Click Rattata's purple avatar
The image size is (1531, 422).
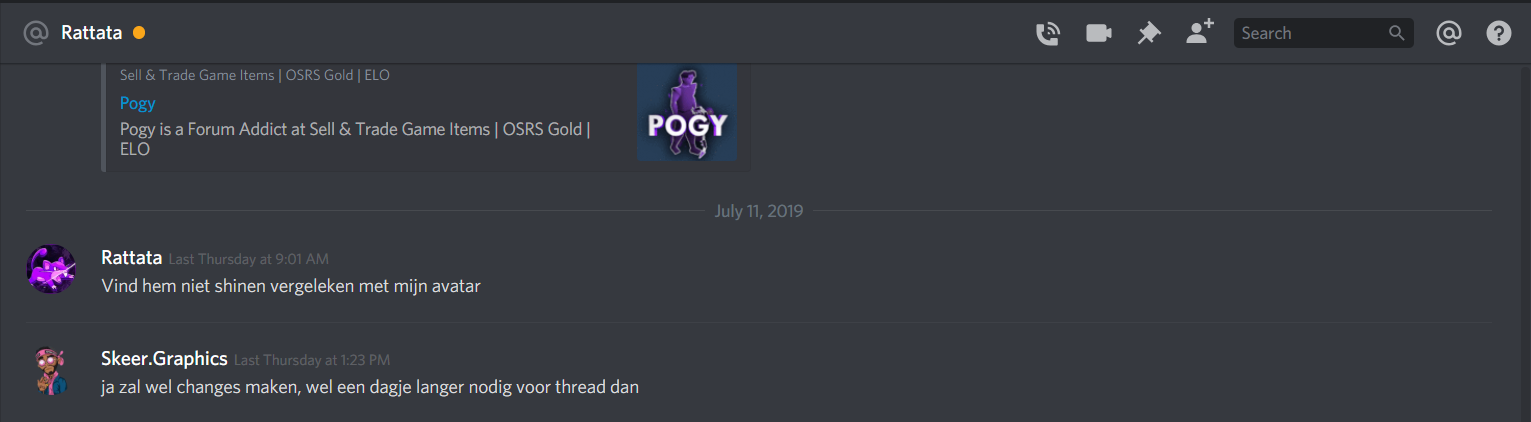click(51, 269)
